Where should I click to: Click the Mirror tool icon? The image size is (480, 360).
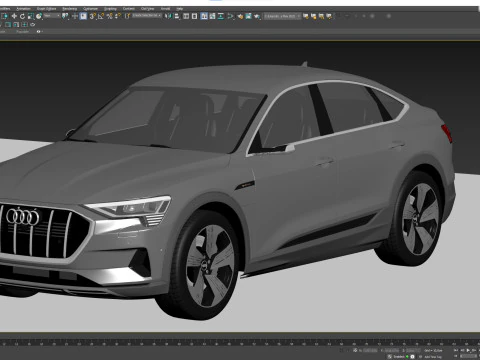pyautogui.click(x=168, y=16)
